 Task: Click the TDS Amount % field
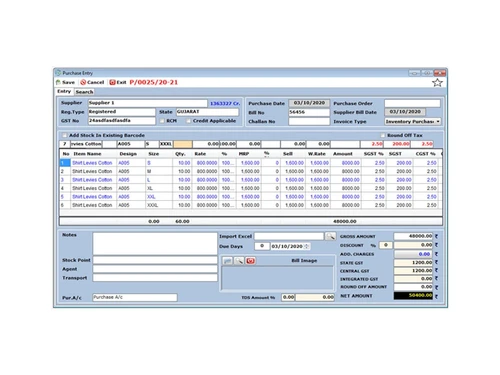click(288, 297)
